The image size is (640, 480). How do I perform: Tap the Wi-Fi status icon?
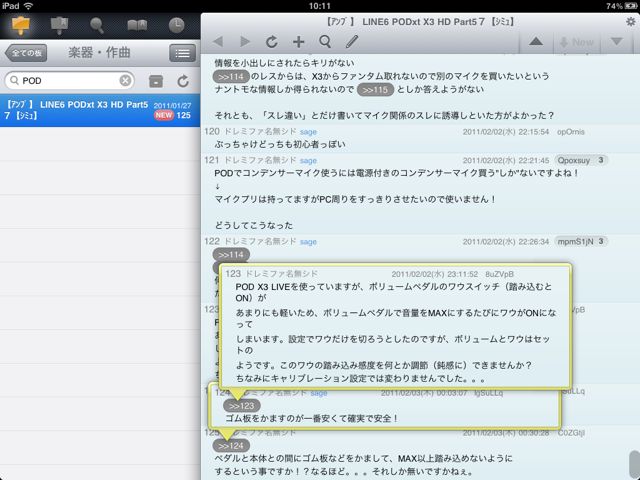point(29,6)
